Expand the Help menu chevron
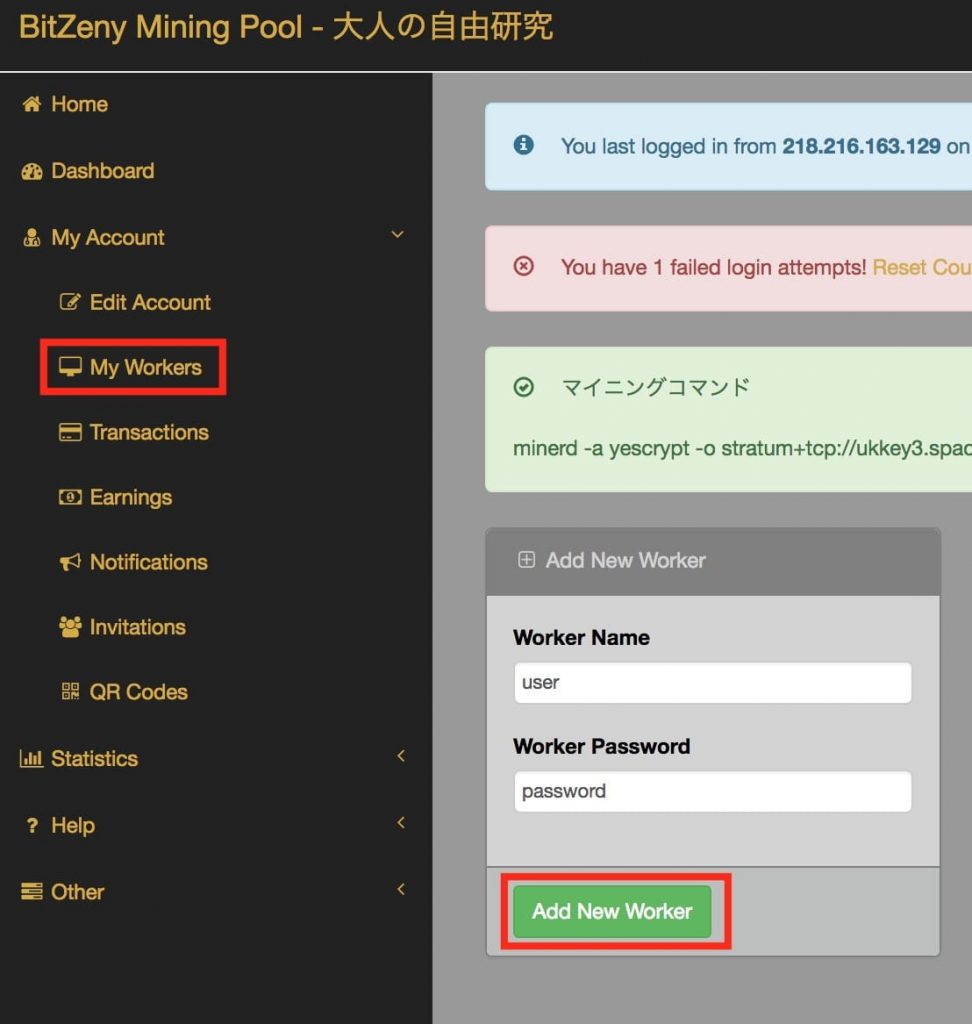Image resolution: width=972 pixels, height=1024 pixels. pyautogui.click(x=401, y=823)
